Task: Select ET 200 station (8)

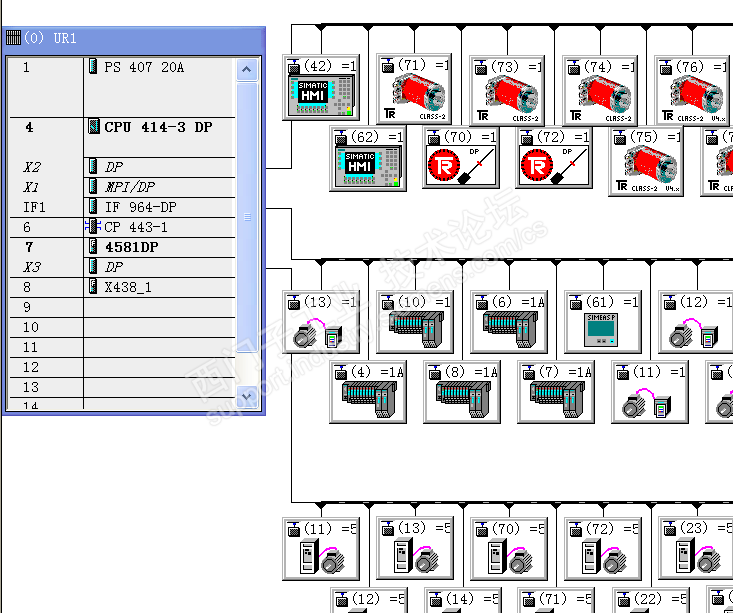Action: click(462, 392)
